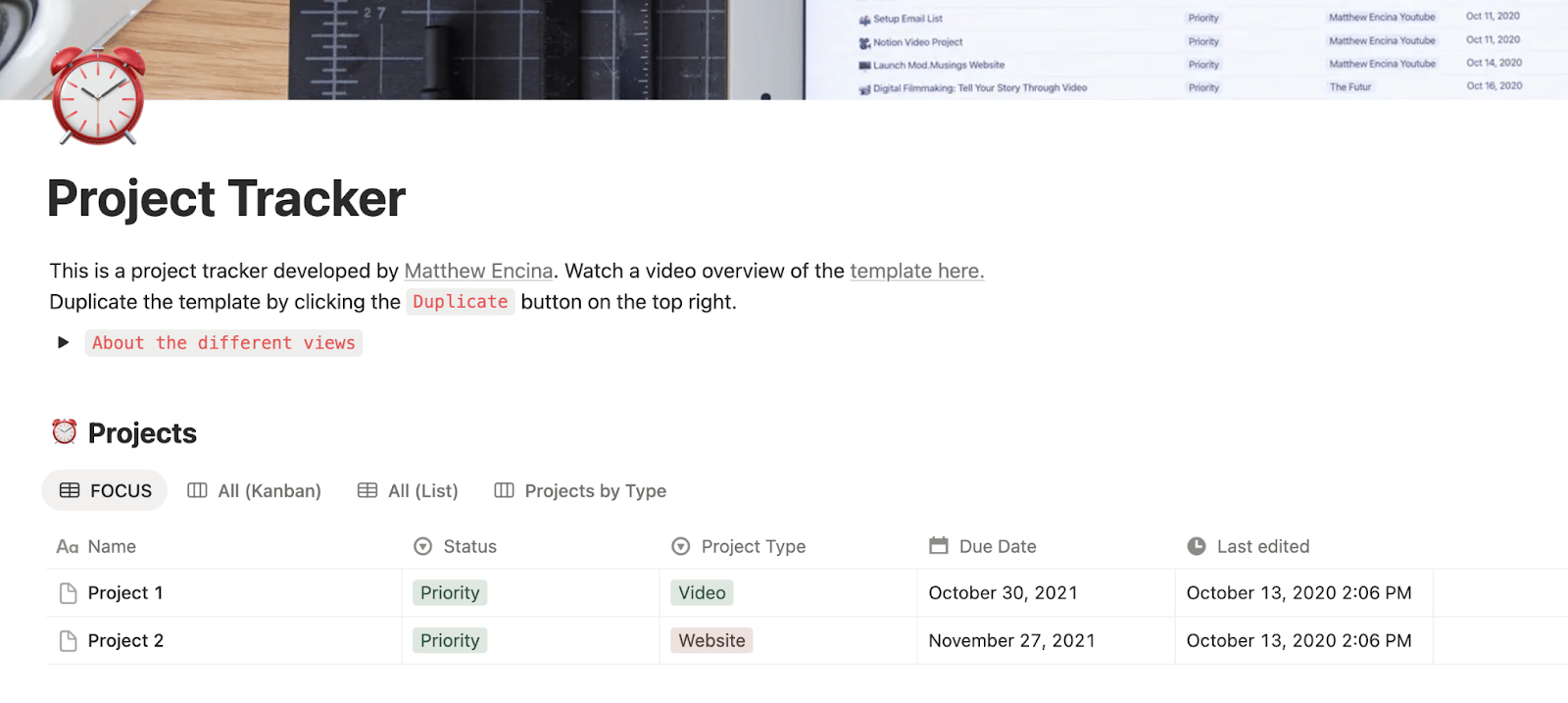Click the Website project type tag
This screenshot has height=703, width=1568.
point(711,641)
